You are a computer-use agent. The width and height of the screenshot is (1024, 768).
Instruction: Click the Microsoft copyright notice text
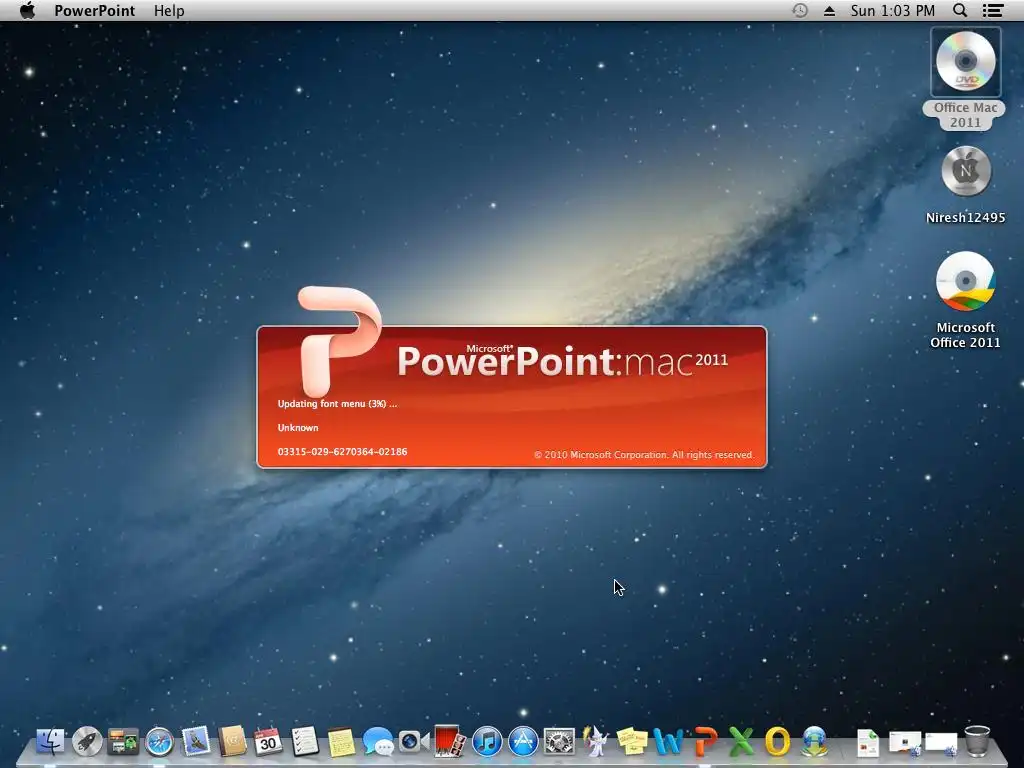pos(644,455)
